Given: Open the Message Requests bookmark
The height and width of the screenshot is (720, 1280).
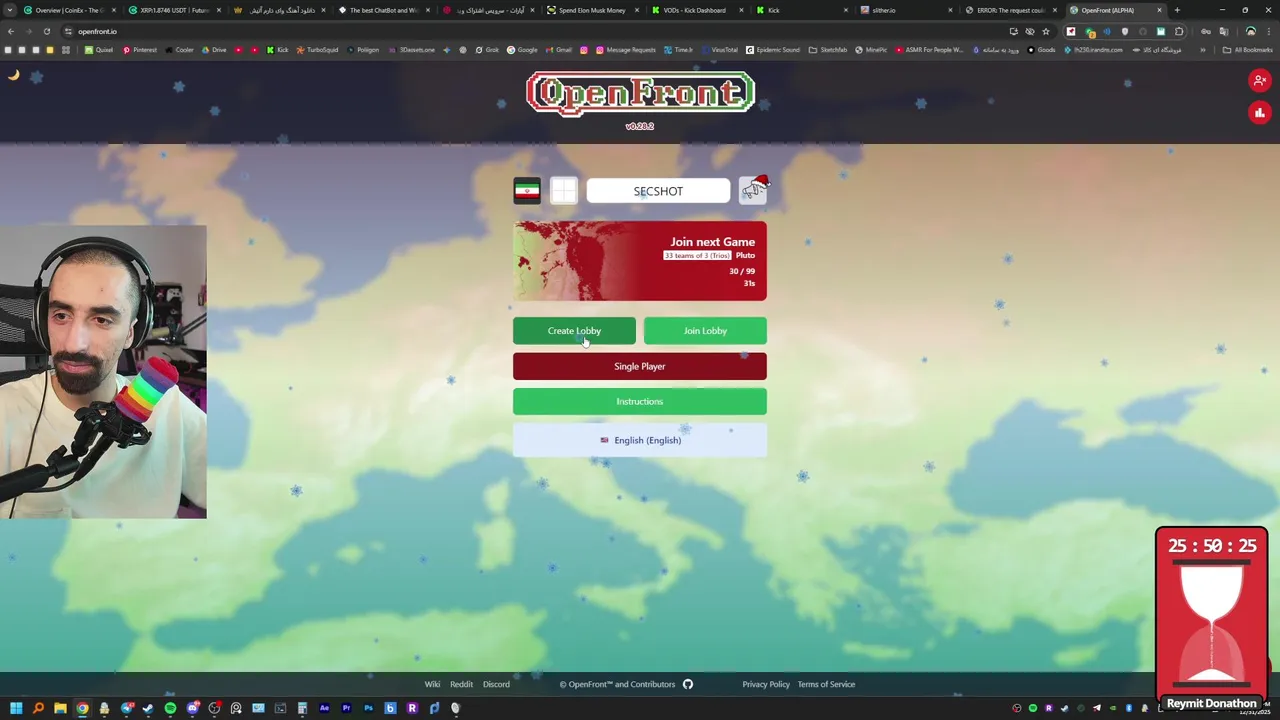Looking at the screenshot, I should 625,50.
